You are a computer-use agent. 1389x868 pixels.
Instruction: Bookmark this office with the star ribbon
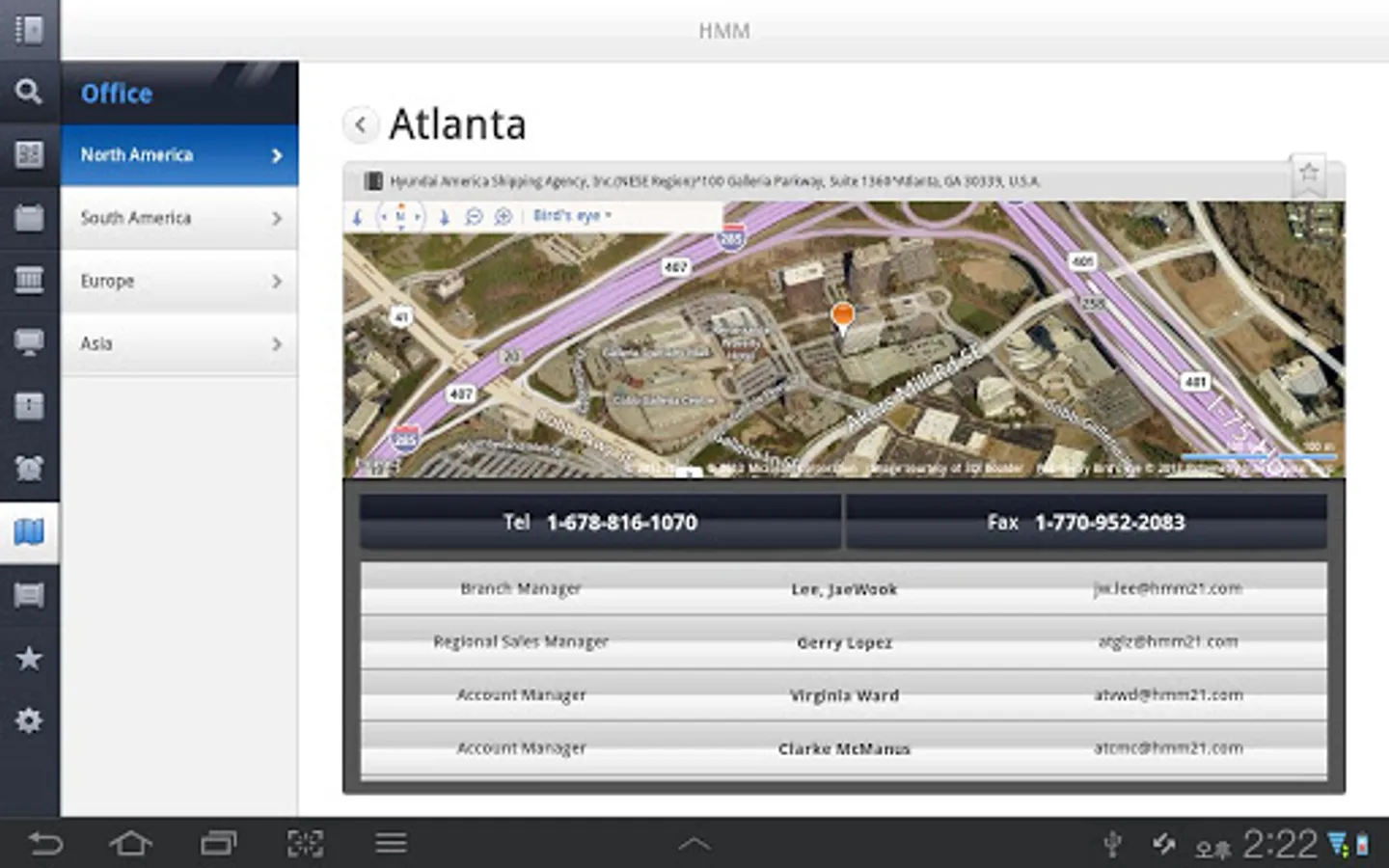point(1309,174)
